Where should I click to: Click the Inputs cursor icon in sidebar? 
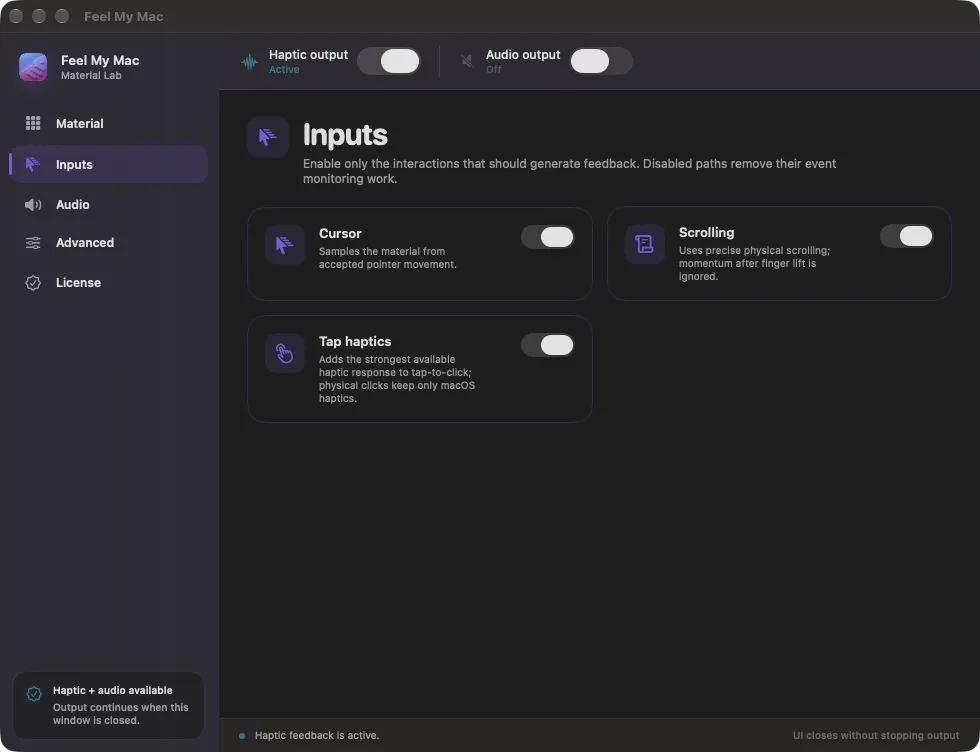(x=32, y=164)
